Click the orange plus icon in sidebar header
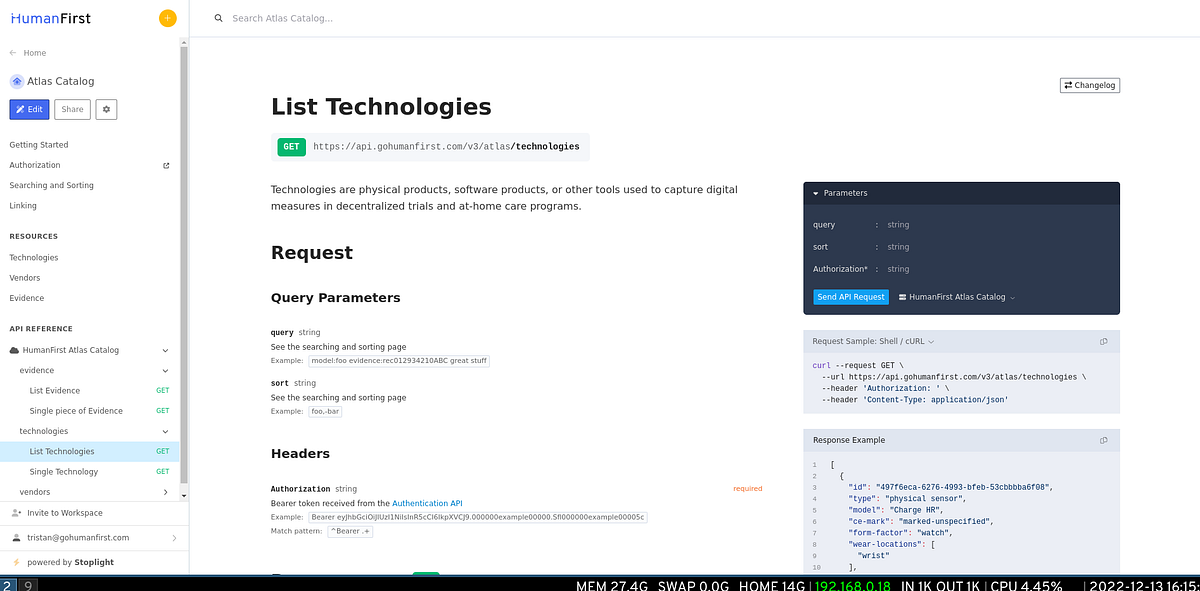This screenshot has height=591, width=1200. point(167,18)
